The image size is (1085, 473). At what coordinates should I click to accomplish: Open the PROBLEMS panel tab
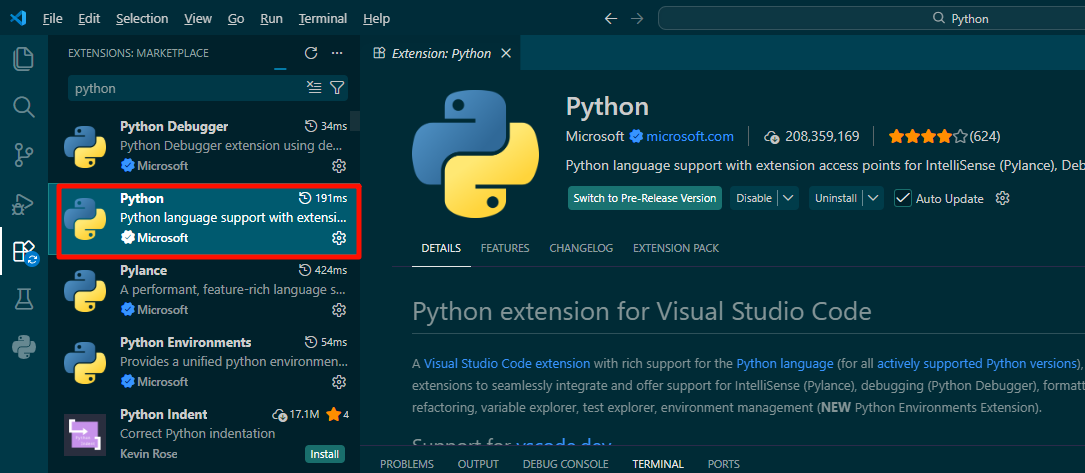(407, 464)
